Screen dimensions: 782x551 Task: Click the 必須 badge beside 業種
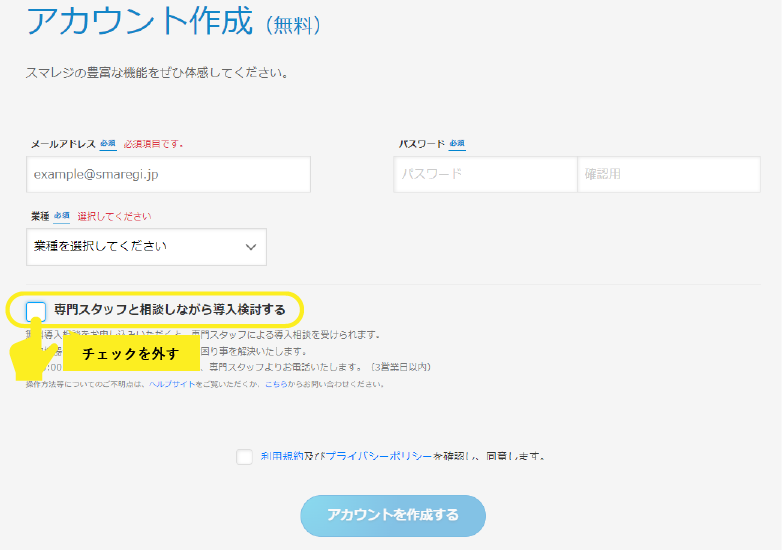(62, 216)
